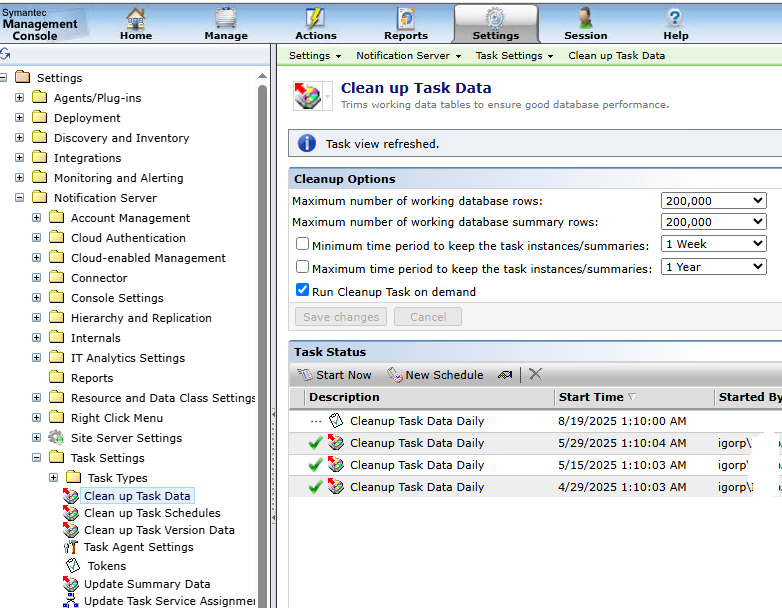
Task: Select Console Settings tree item
Action: click(117, 298)
